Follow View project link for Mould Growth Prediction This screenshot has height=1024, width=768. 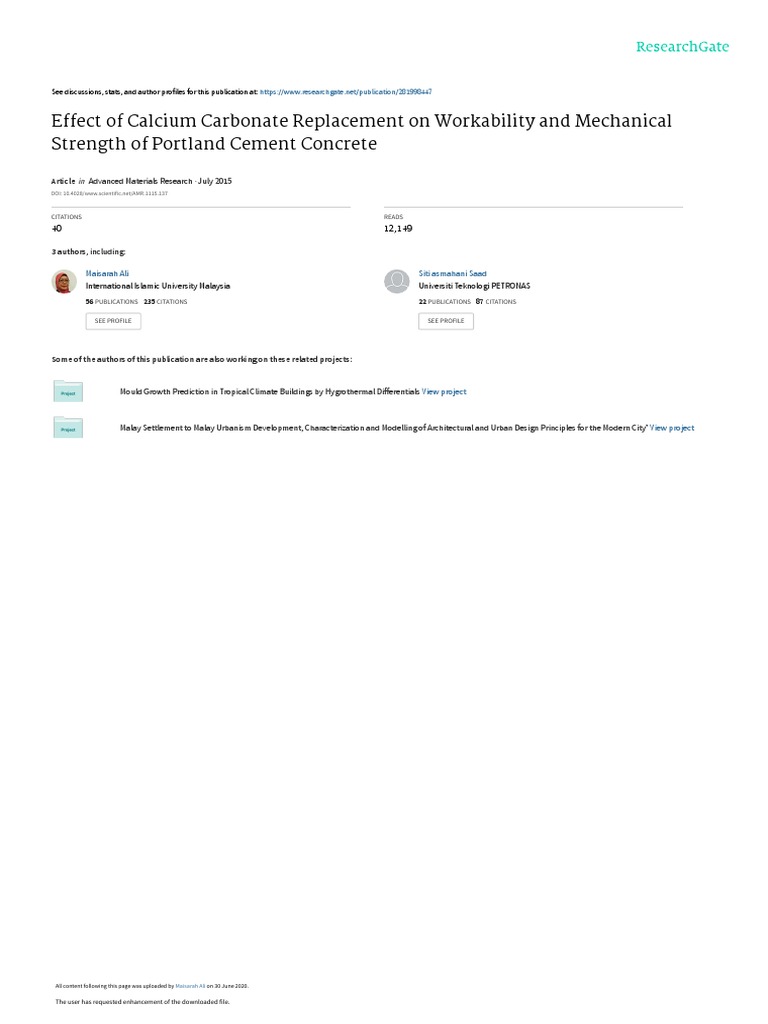tap(444, 392)
